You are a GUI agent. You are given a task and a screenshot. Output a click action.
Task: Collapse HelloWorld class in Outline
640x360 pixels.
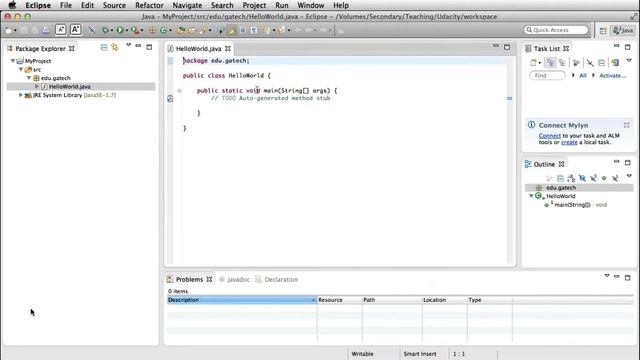tap(531, 196)
